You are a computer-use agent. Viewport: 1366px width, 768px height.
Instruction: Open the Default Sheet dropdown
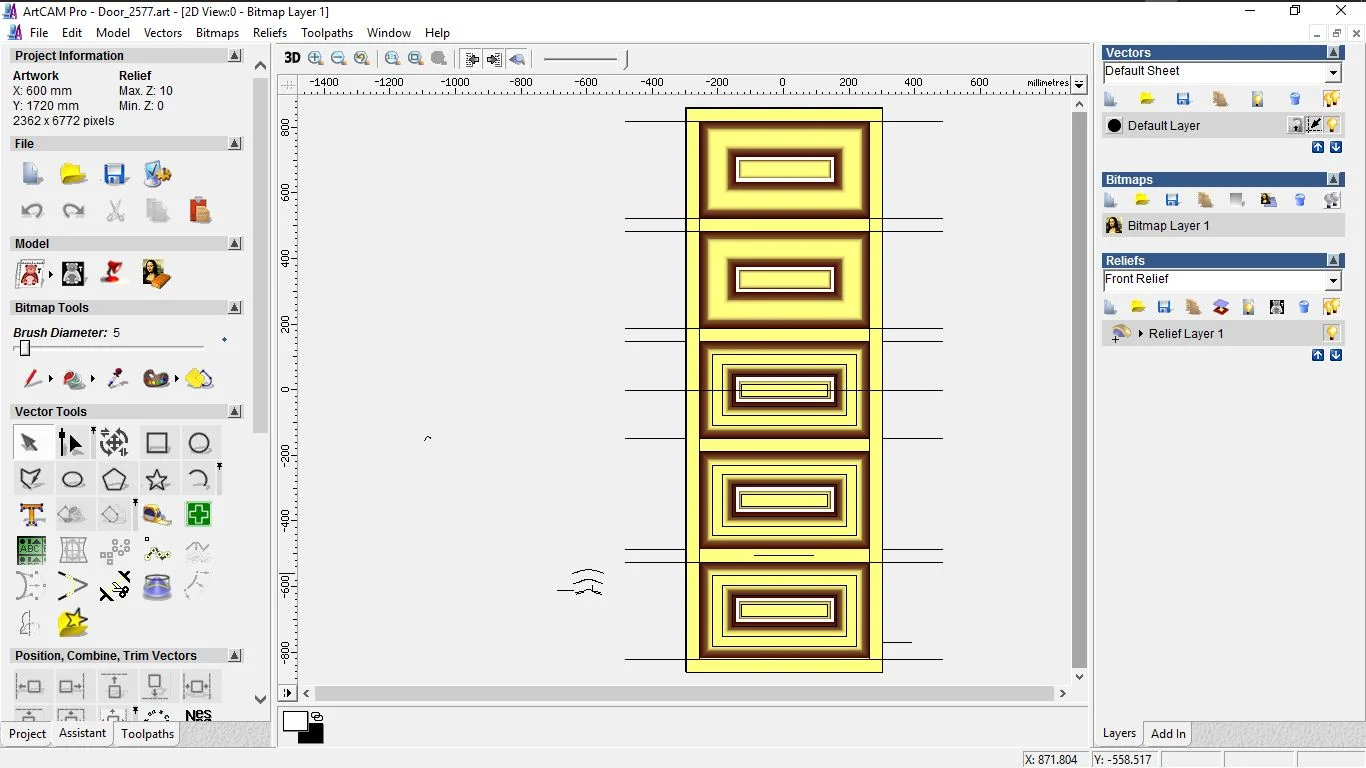coord(1333,73)
